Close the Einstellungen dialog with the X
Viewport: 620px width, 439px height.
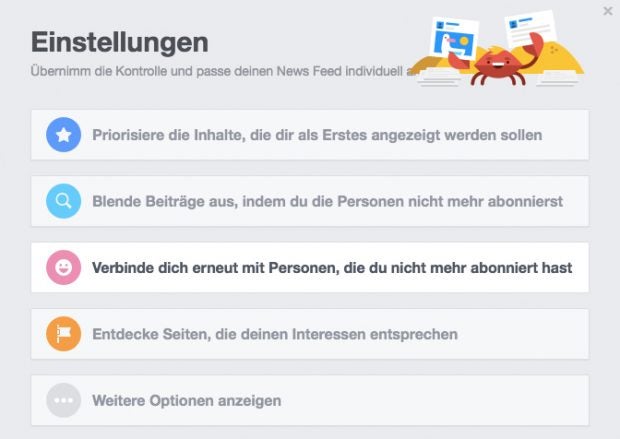click(608, 11)
